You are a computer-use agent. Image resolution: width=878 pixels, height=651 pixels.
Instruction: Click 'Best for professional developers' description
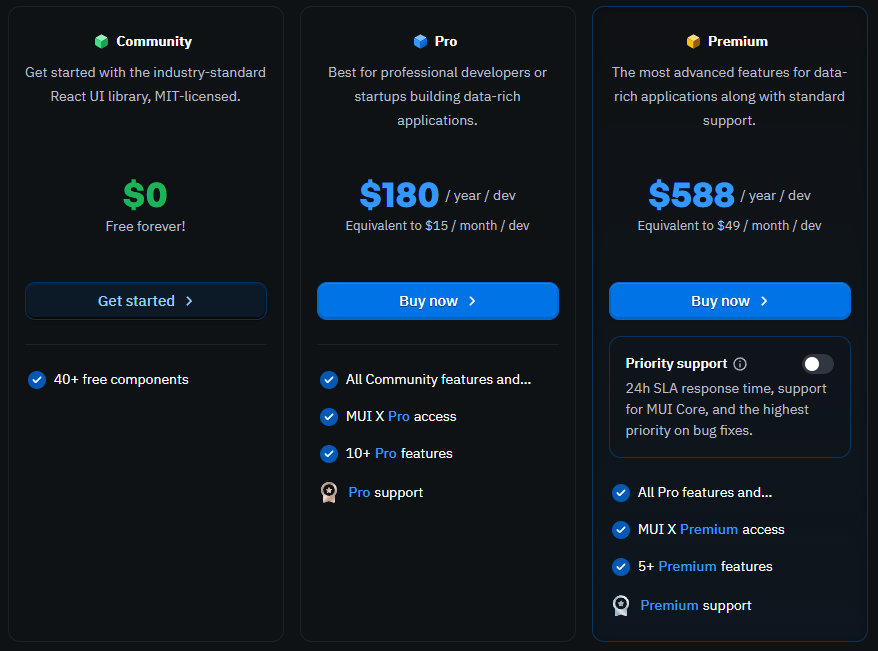tap(437, 96)
